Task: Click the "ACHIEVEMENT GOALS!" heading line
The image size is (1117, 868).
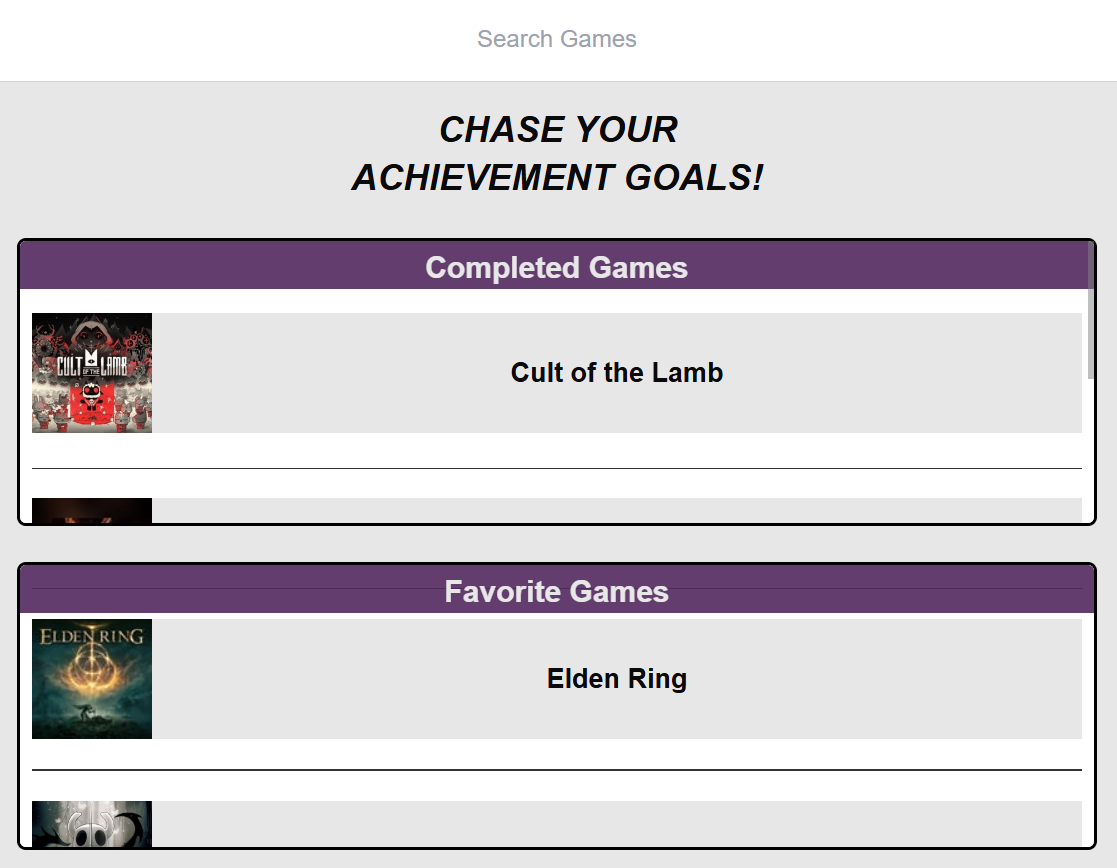Action: tap(558, 178)
